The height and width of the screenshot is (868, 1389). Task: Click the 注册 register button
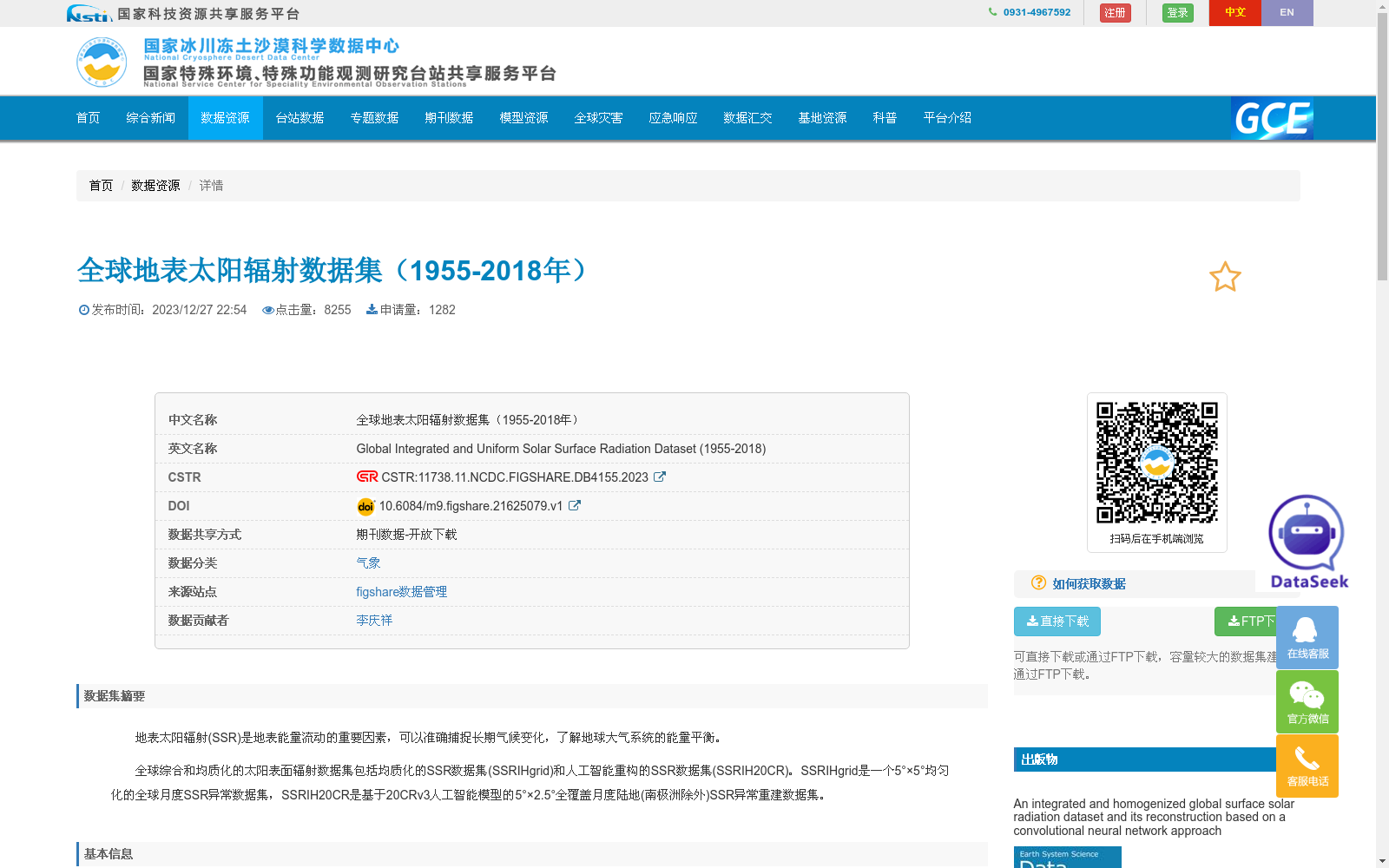point(1115,13)
